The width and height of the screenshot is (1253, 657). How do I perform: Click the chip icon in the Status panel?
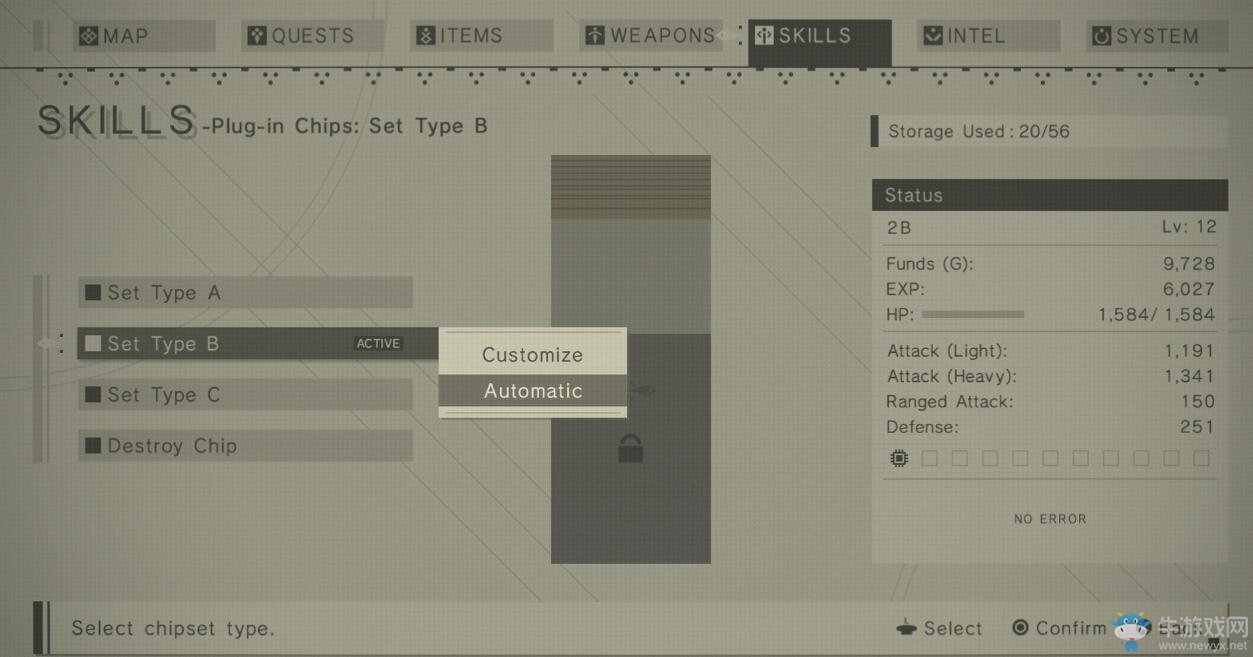click(x=899, y=458)
